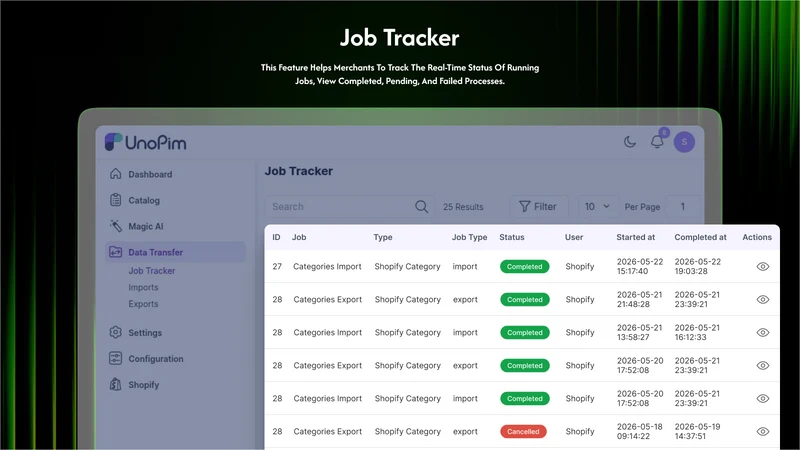View the Cancelled export job
Screen dimensions: 800x450
[763, 431]
